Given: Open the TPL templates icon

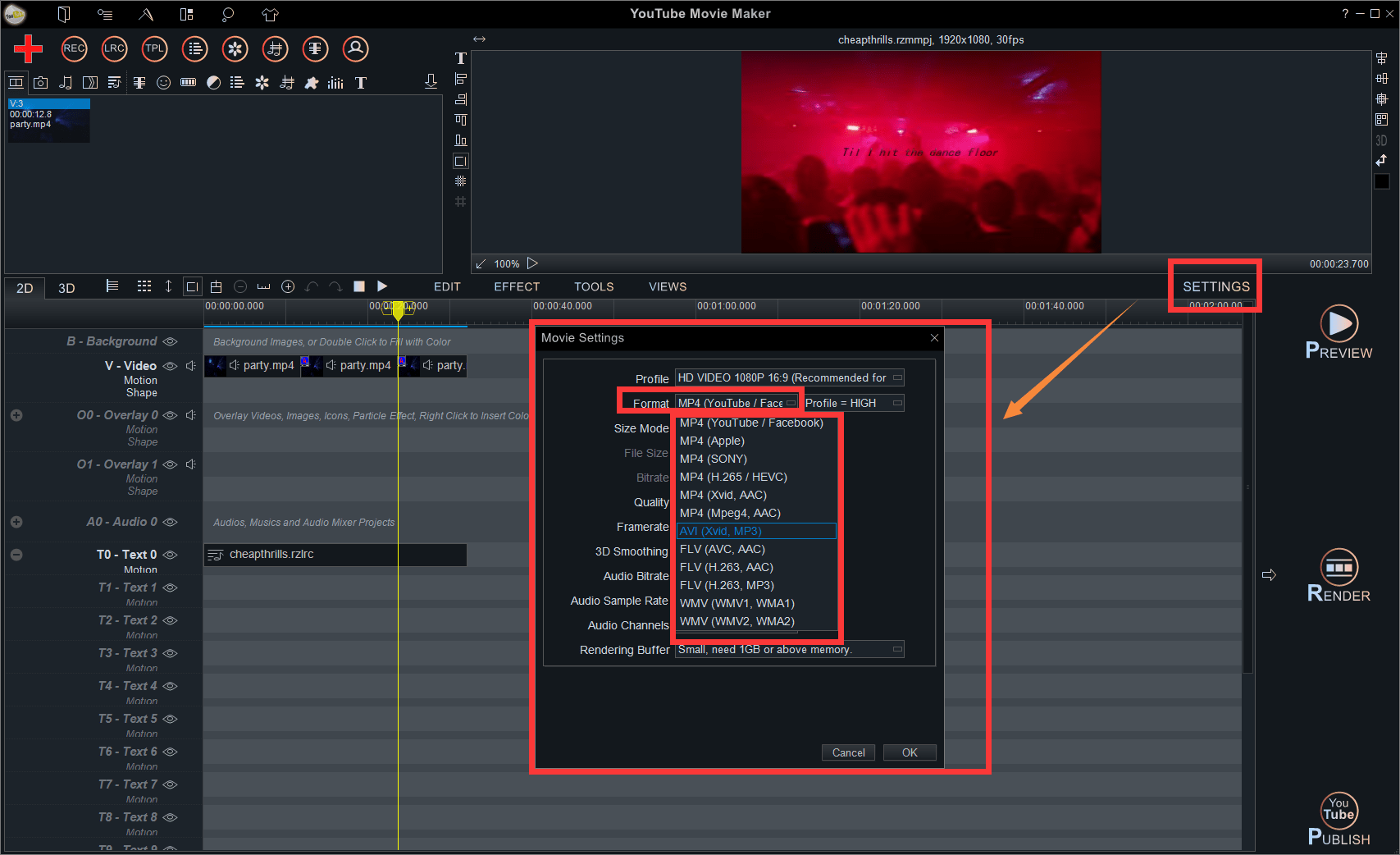Looking at the screenshot, I should (x=154, y=48).
